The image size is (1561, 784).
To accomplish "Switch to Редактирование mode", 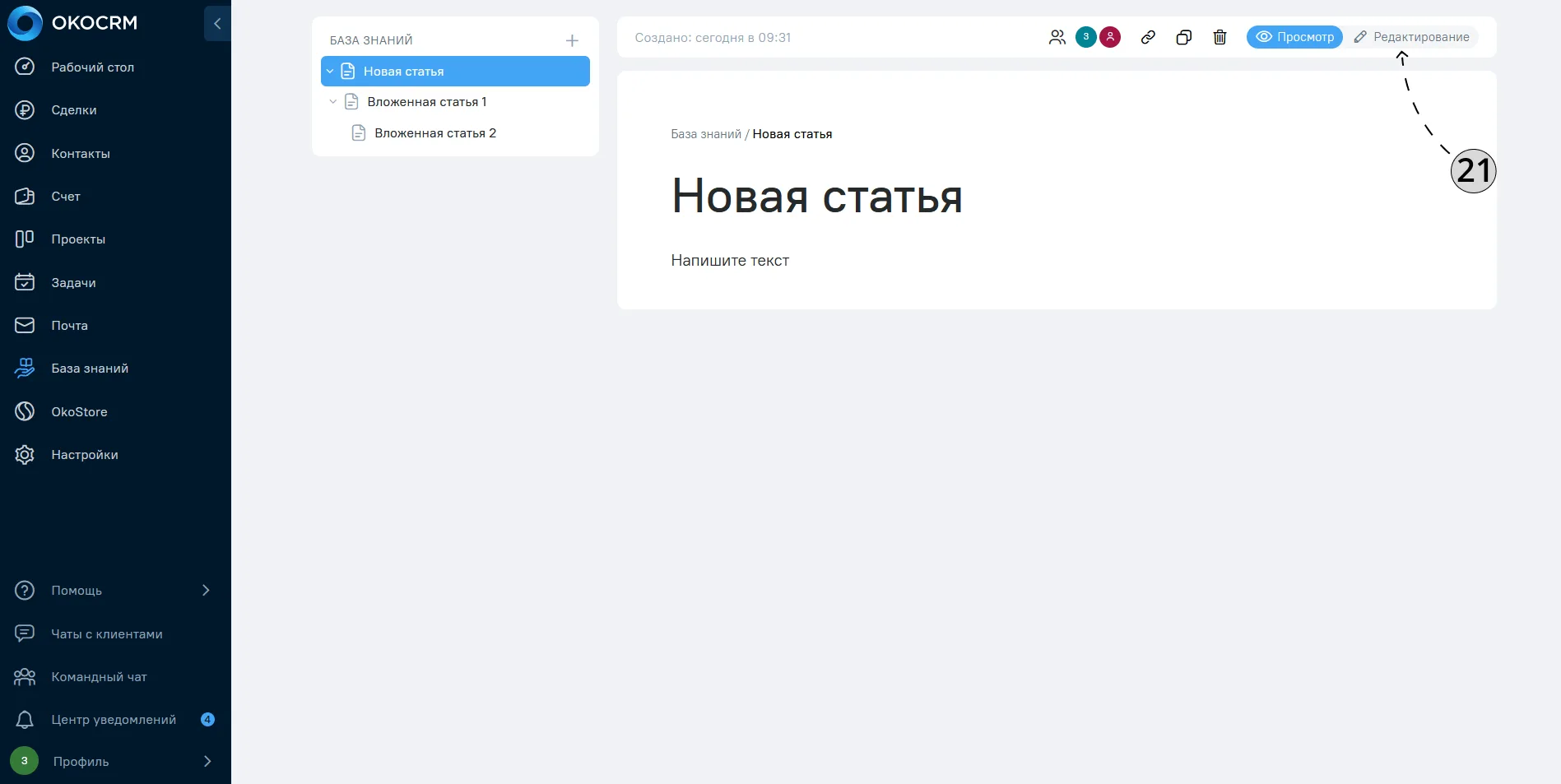I will click(1411, 37).
